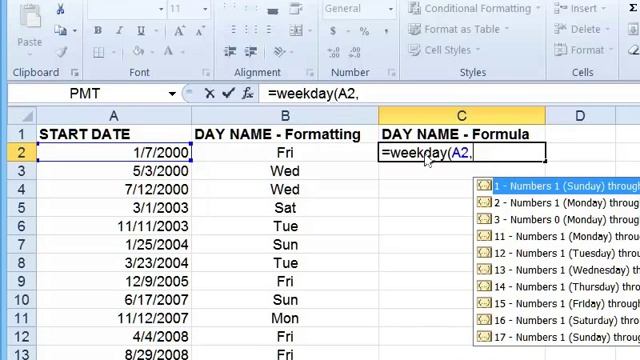Open the Clipboard dialog launcher
Viewport: 640px width, 360px height.
[x=75, y=73]
